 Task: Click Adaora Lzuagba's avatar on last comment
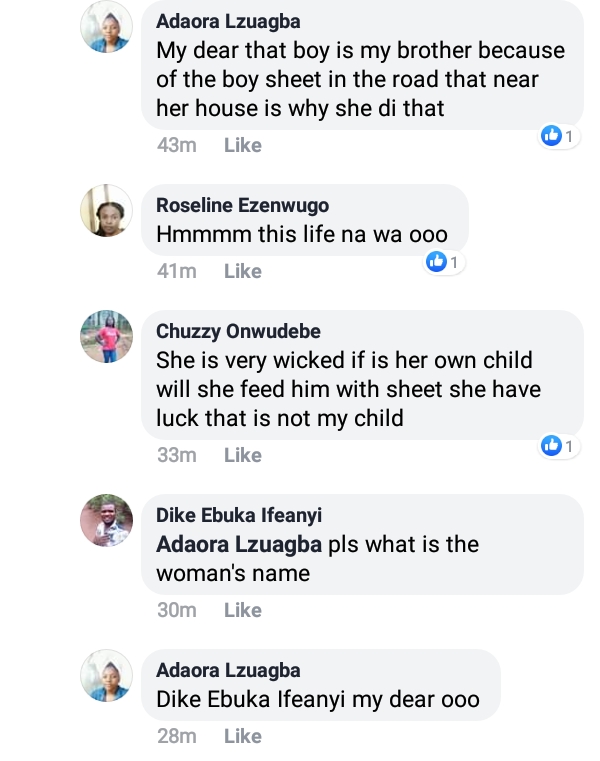(x=106, y=675)
